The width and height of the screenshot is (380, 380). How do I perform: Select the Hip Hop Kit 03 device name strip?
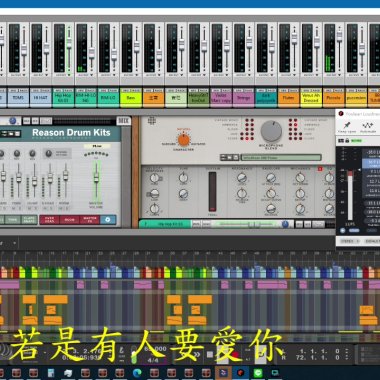pyautogui.click(x=165, y=224)
